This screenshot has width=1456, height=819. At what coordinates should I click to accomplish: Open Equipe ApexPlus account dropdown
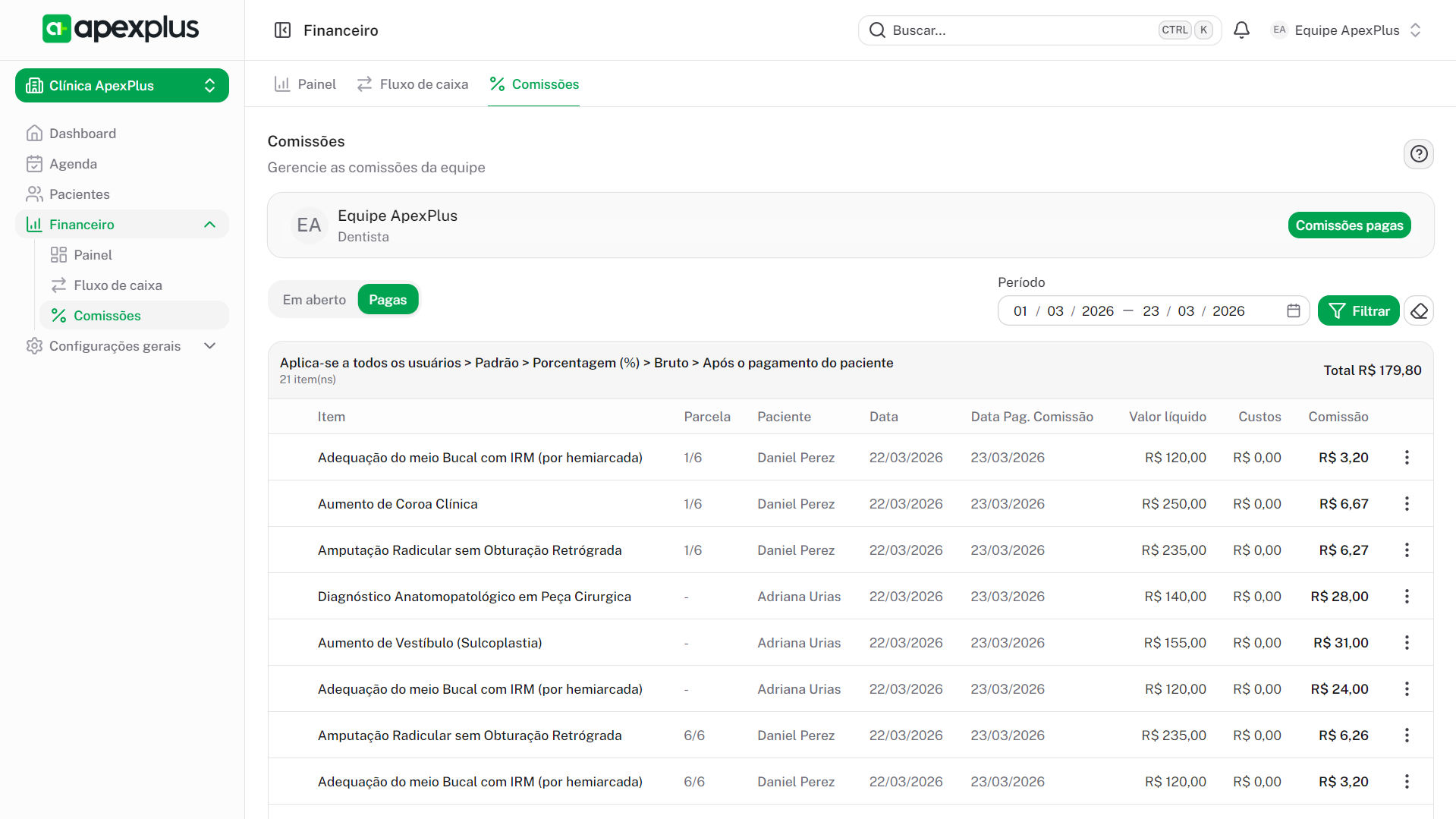(1346, 30)
